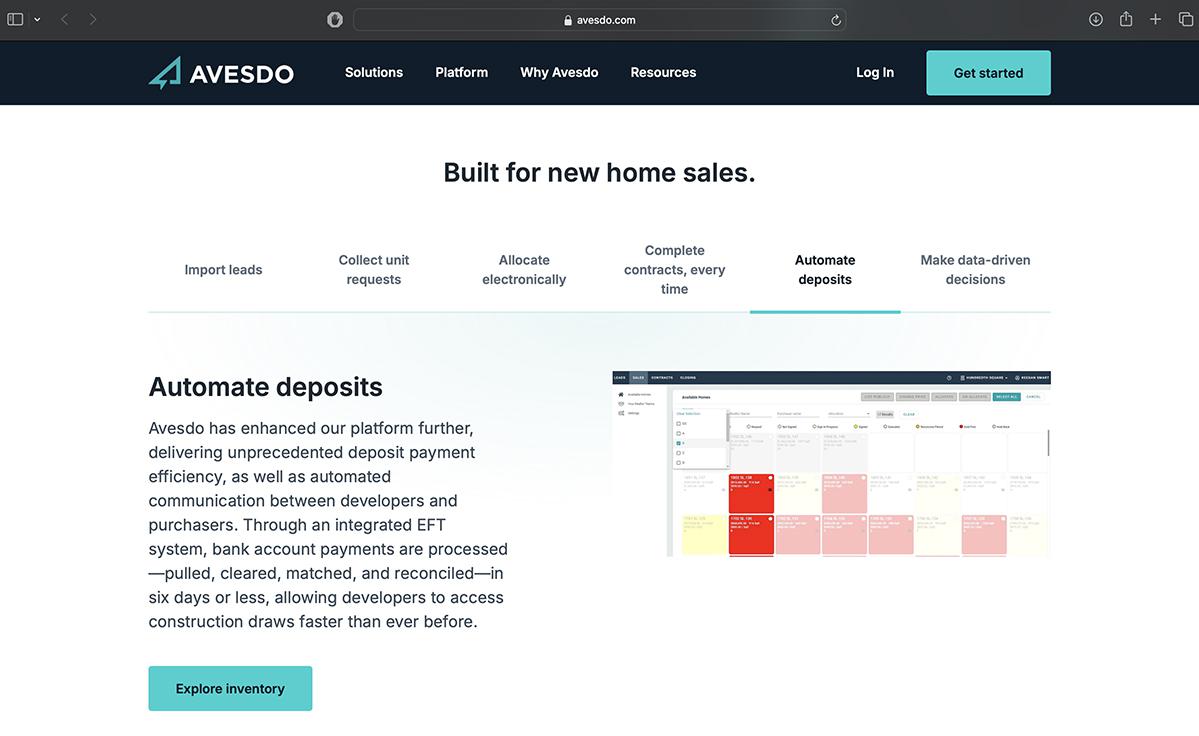Click the 'Automate deposits' section heading

click(265, 387)
